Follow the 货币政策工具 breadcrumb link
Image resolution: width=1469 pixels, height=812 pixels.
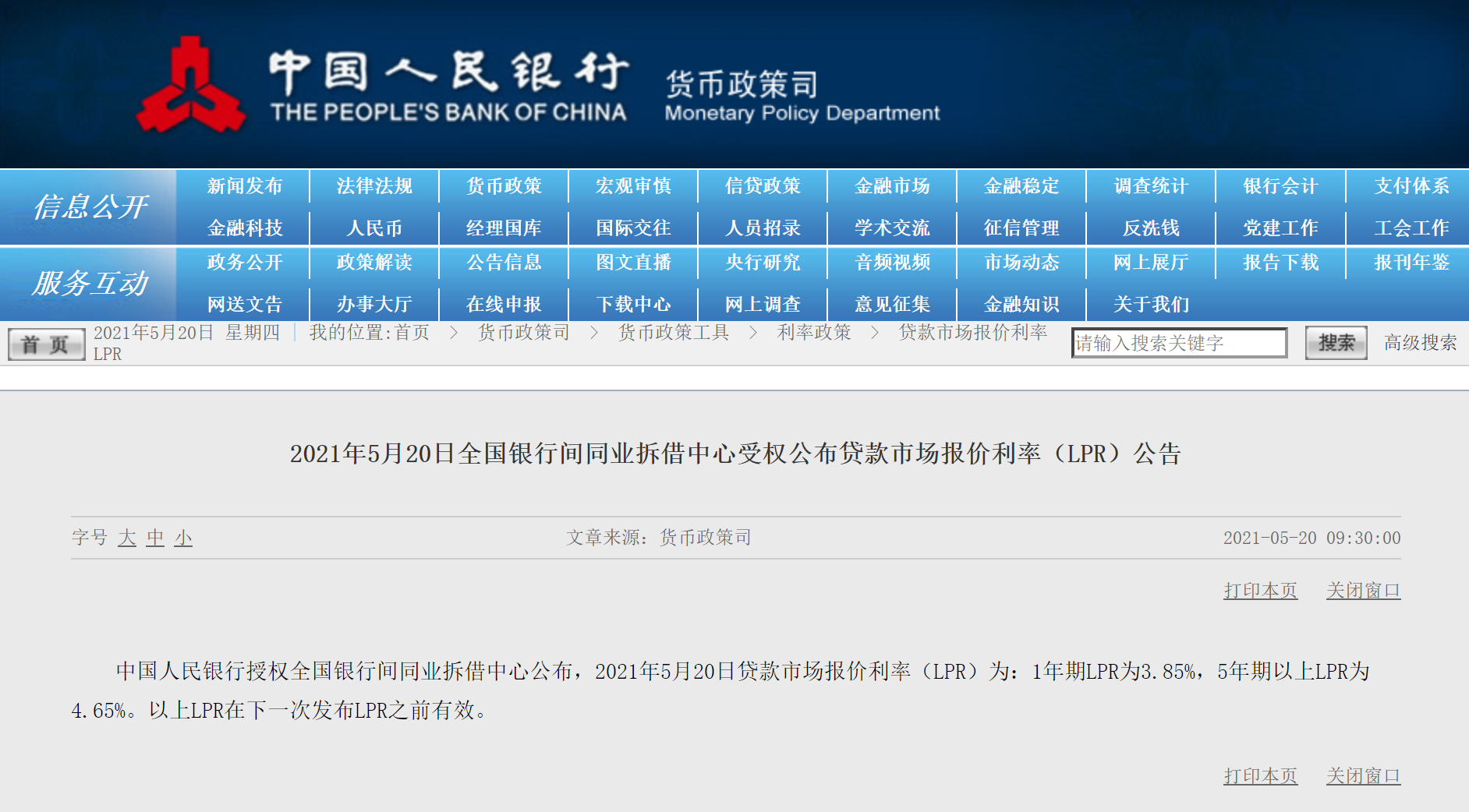[x=674, y=333]
